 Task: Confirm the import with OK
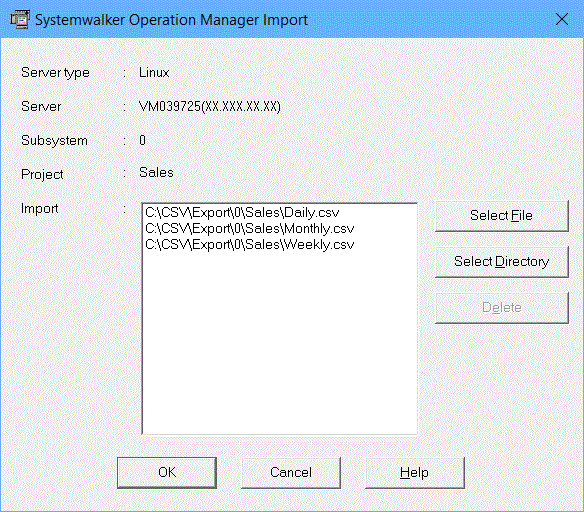pyautogui.click(x=167, y=473)
